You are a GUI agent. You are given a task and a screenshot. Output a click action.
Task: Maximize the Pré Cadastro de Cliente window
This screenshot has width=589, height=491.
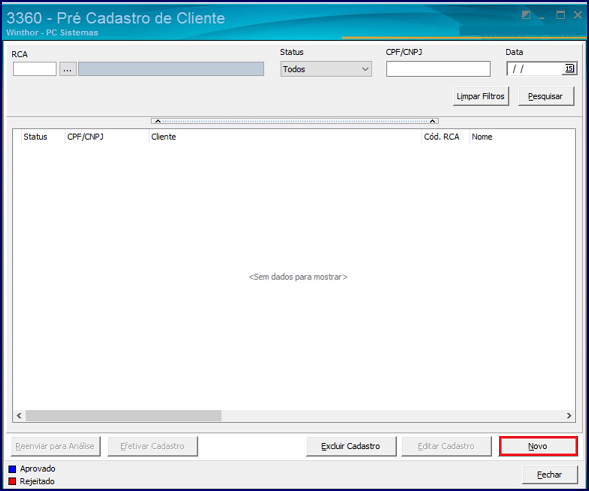pyautogui.click(x=560, y=15)
